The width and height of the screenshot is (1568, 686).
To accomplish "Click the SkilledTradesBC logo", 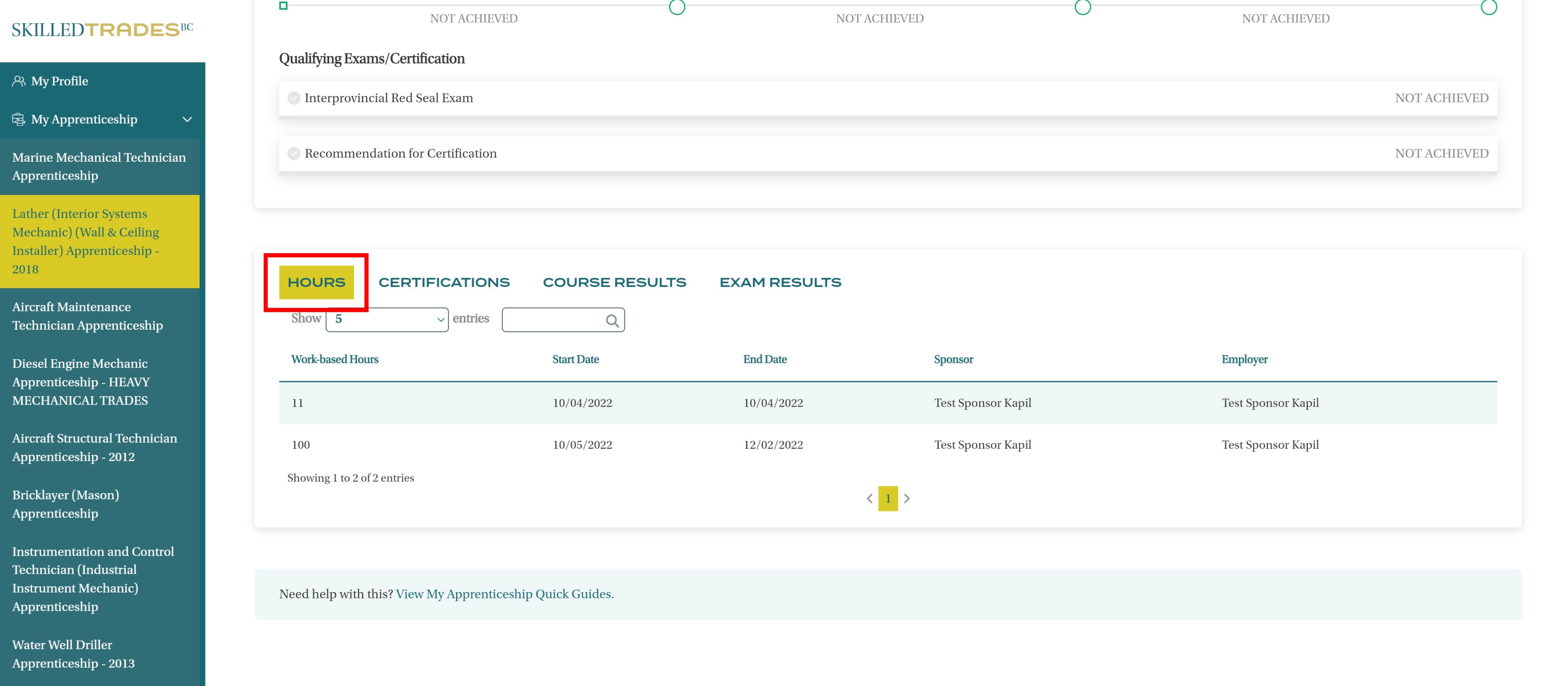I will 102,29.
